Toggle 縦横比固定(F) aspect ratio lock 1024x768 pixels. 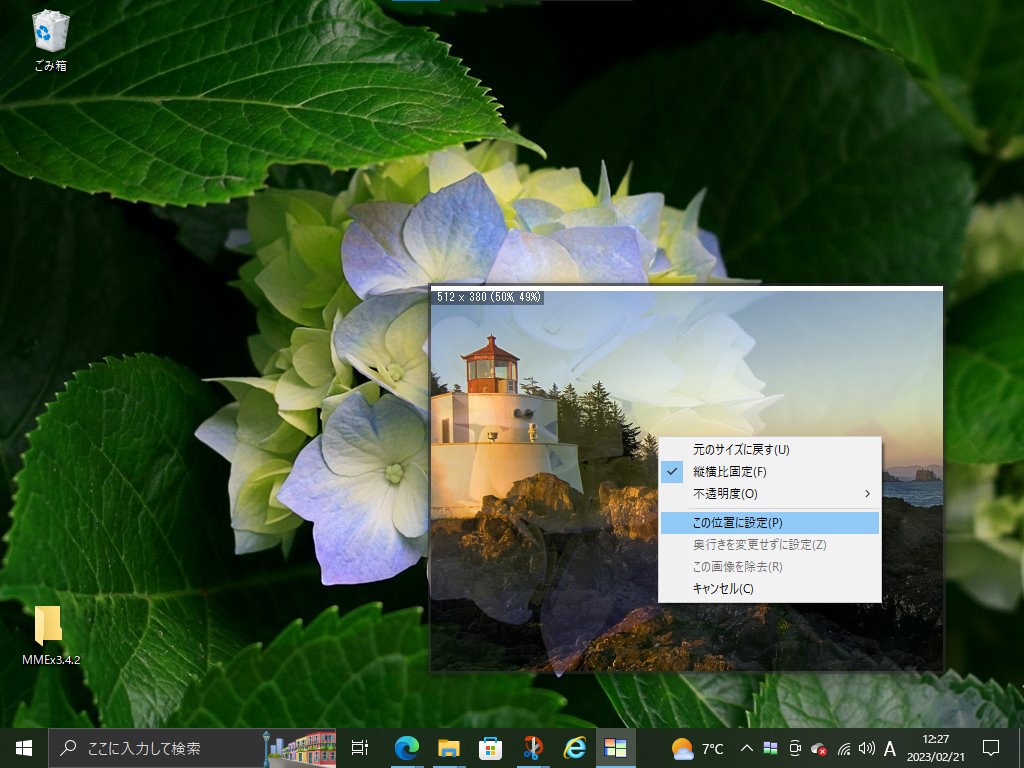pyautogui.click(x=770, y=472)
